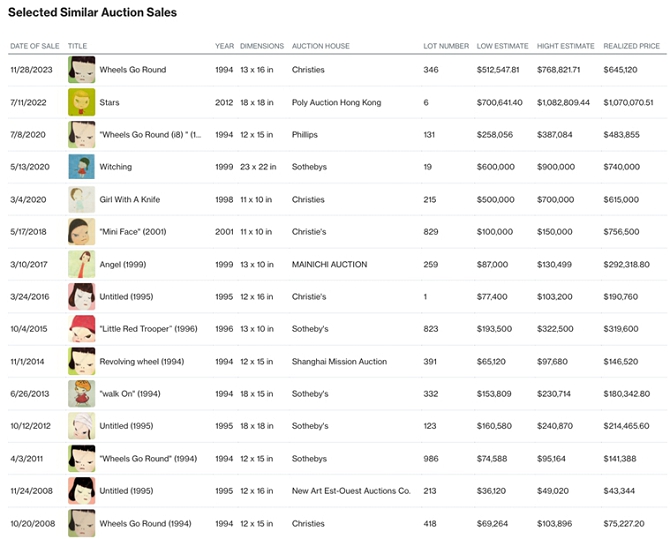The width and height of the screenshot is (670, 539).
Task: Sort by the Date of Sale column header
Action: 35,46
